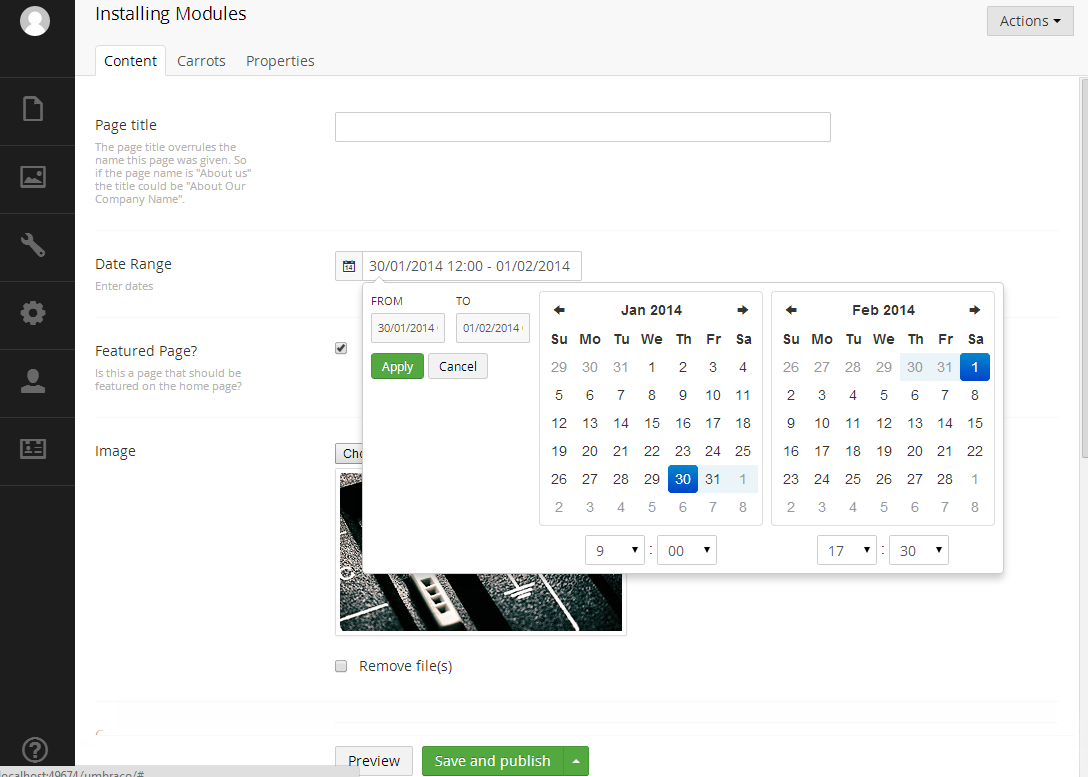Viewport: 1088px width, 777px height.
Task: Go to previous month on Jan 2014 calendar
Action: point(559,310)
